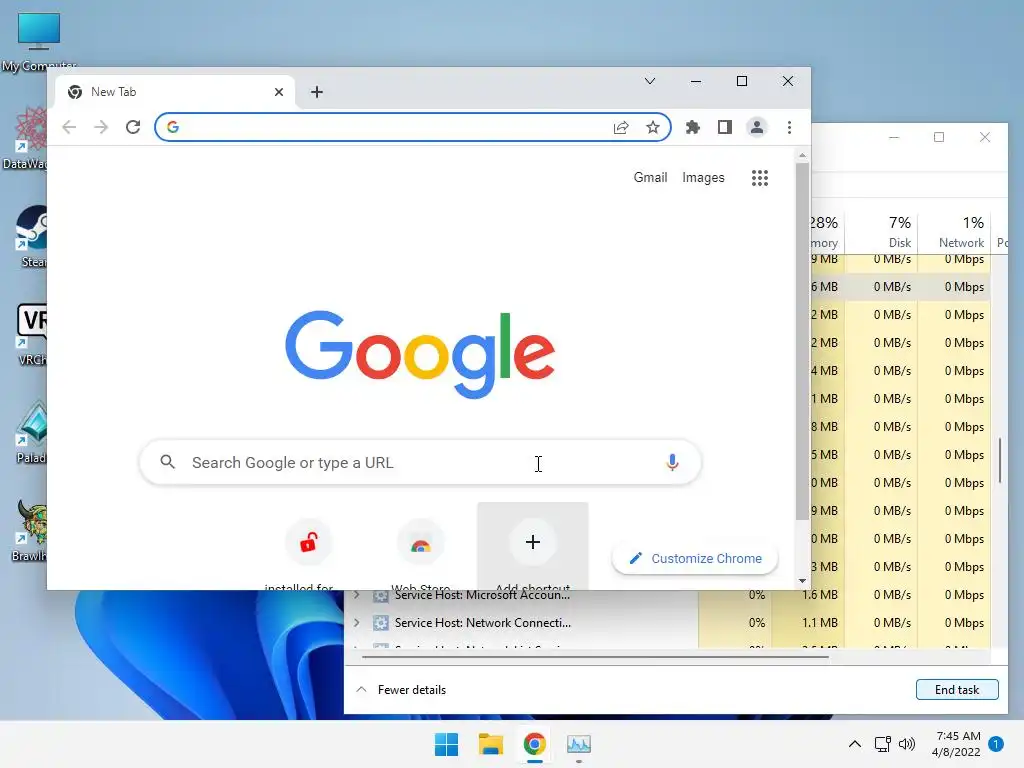
Task: Open the Images link
Action: click(x=703, y=178)
